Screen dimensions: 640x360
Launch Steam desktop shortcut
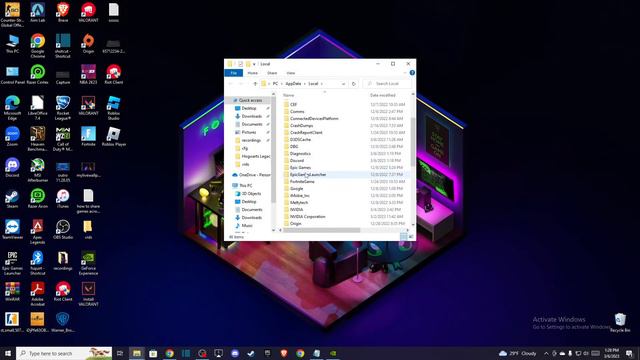point(12,199)
